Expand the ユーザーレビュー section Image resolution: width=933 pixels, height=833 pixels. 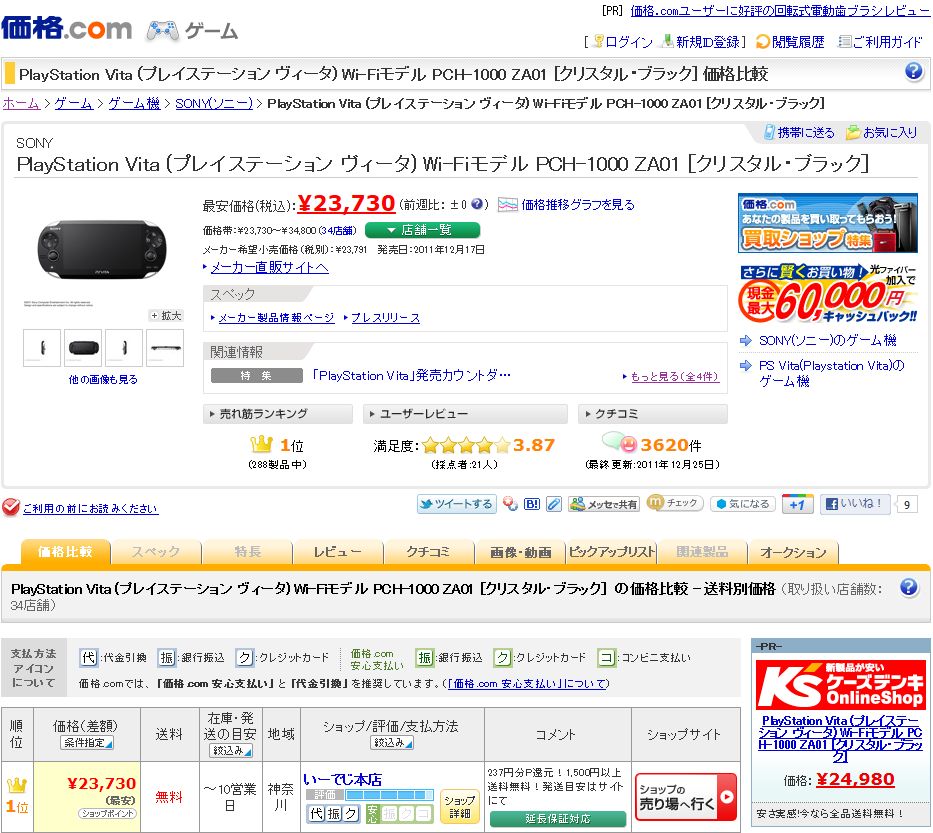click(x=465, y=414)
